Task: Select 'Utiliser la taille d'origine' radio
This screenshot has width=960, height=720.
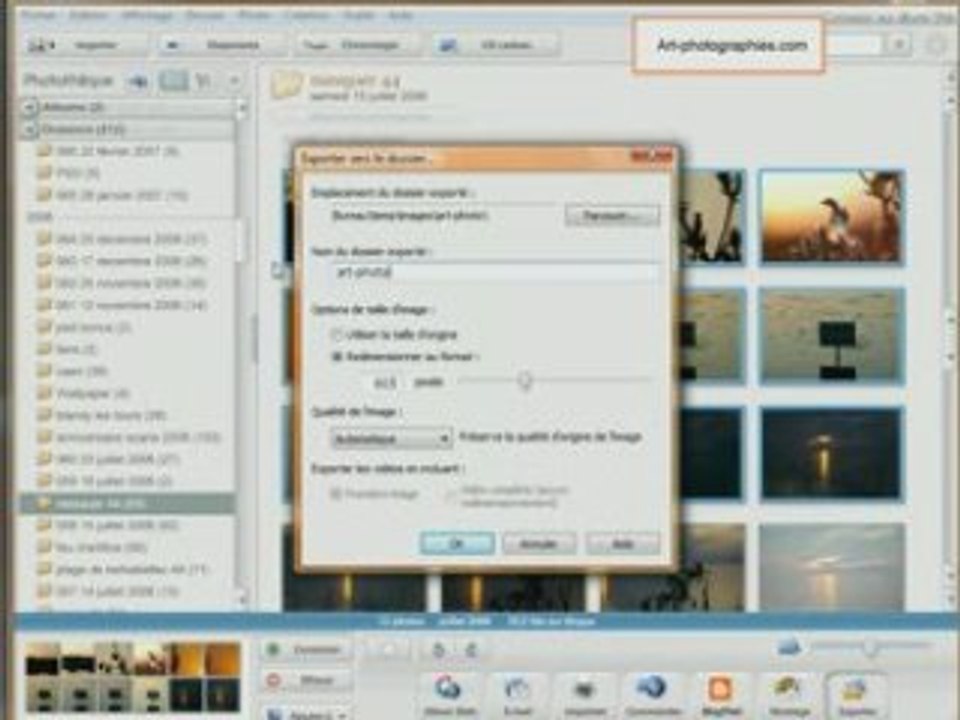Action: pyautogui.click(x=336, y=334)
